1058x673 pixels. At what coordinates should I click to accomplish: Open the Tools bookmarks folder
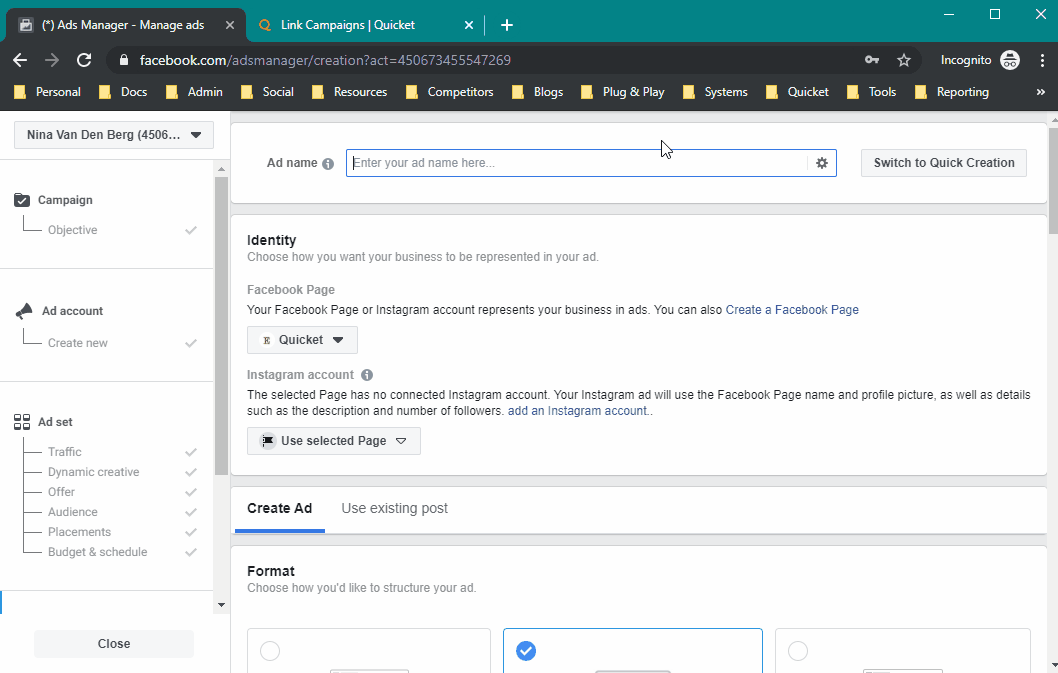click(872, 92)
